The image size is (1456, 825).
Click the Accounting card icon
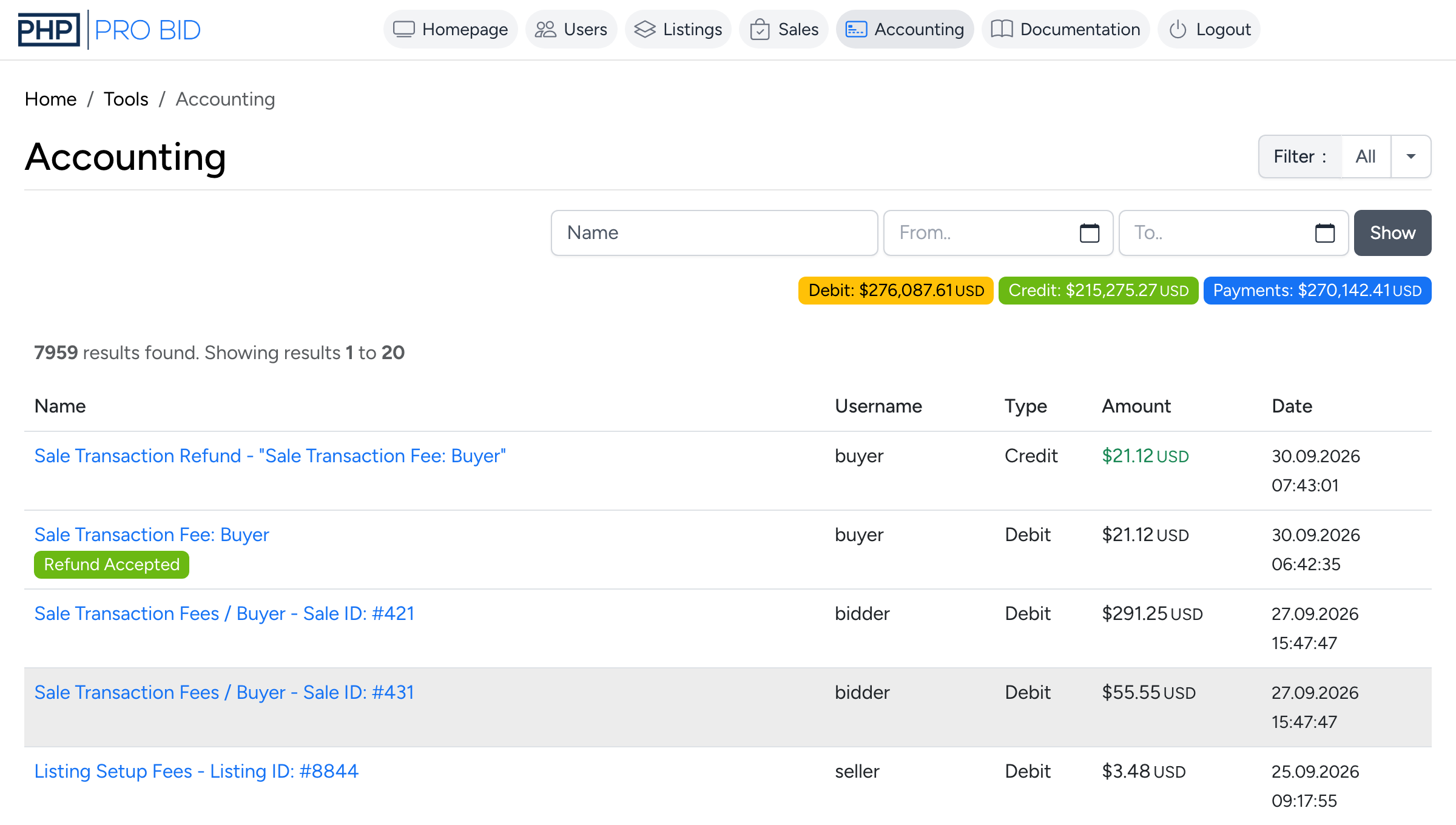click(856, 29)
